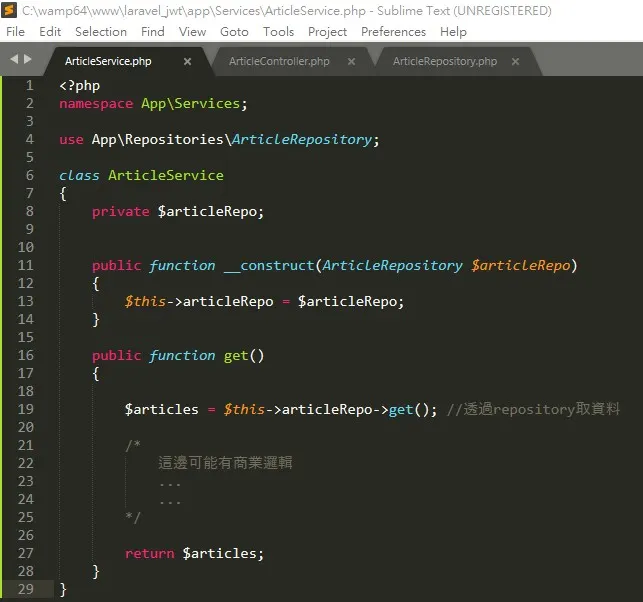Click 'private' keyword on line 8
The height and width of the screenshot is (602, 643).
[x=121, y=212]
